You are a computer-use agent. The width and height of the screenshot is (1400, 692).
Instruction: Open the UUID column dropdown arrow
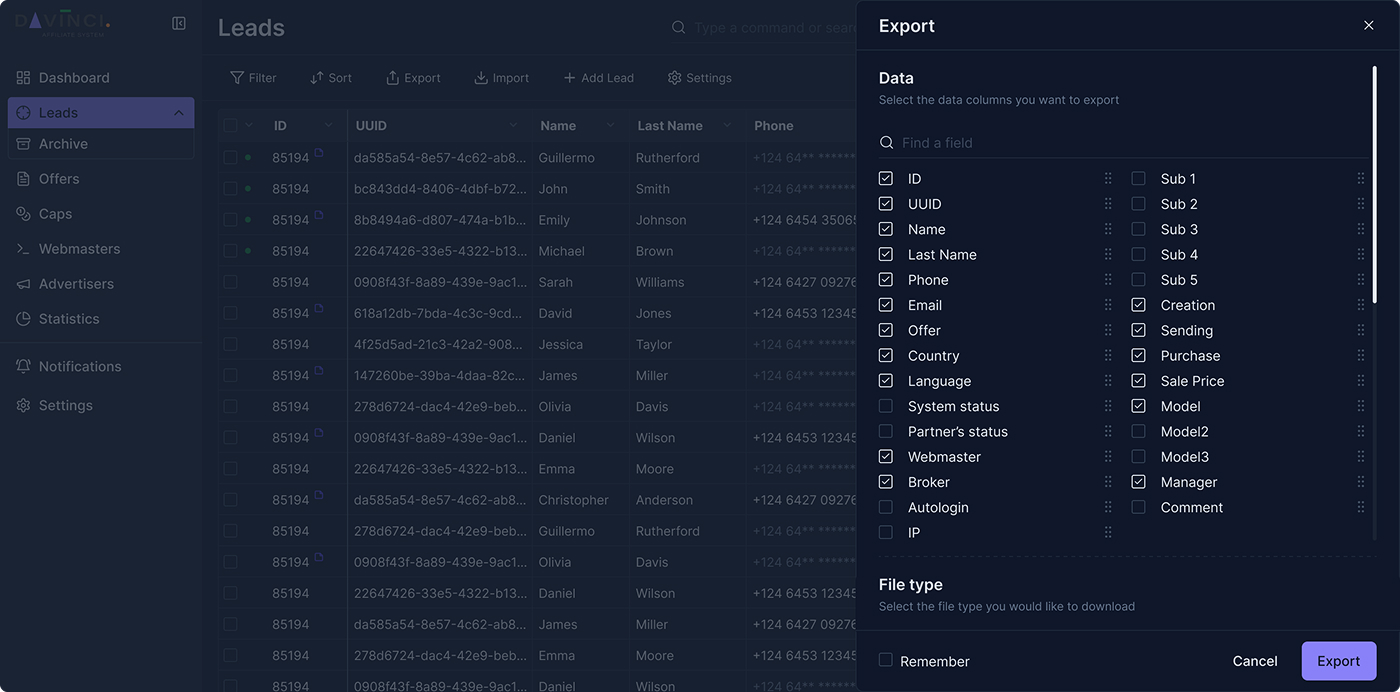pos(513,125)
